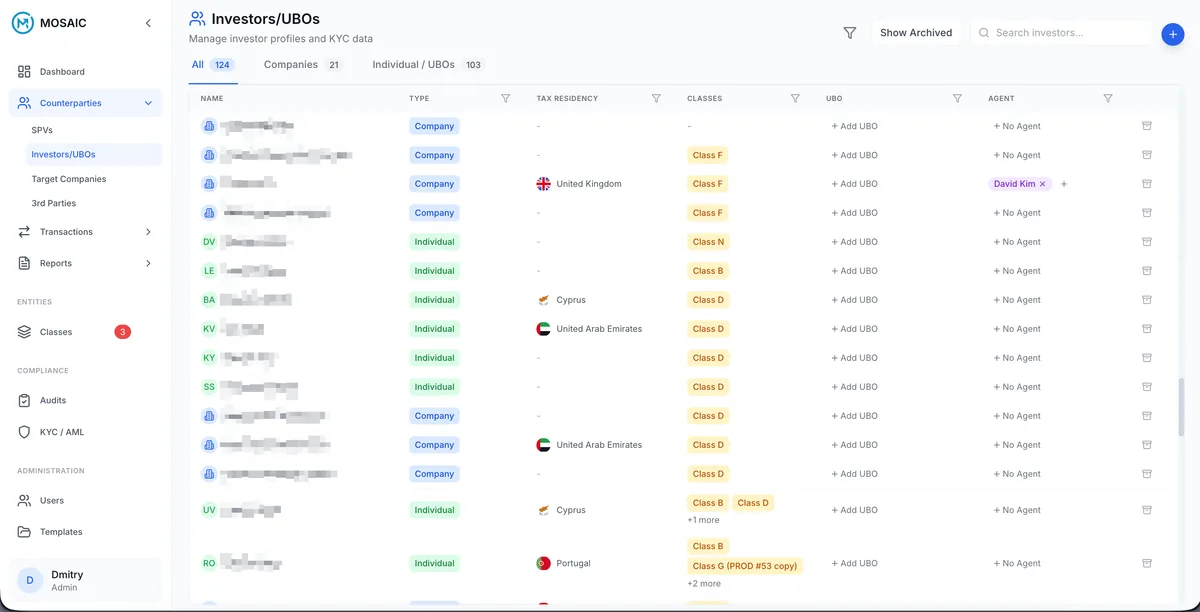Archive the investor row with initials RO
Image resolution: width=1200 pixels, height=612 pixels.
(x=1147, y=563)
